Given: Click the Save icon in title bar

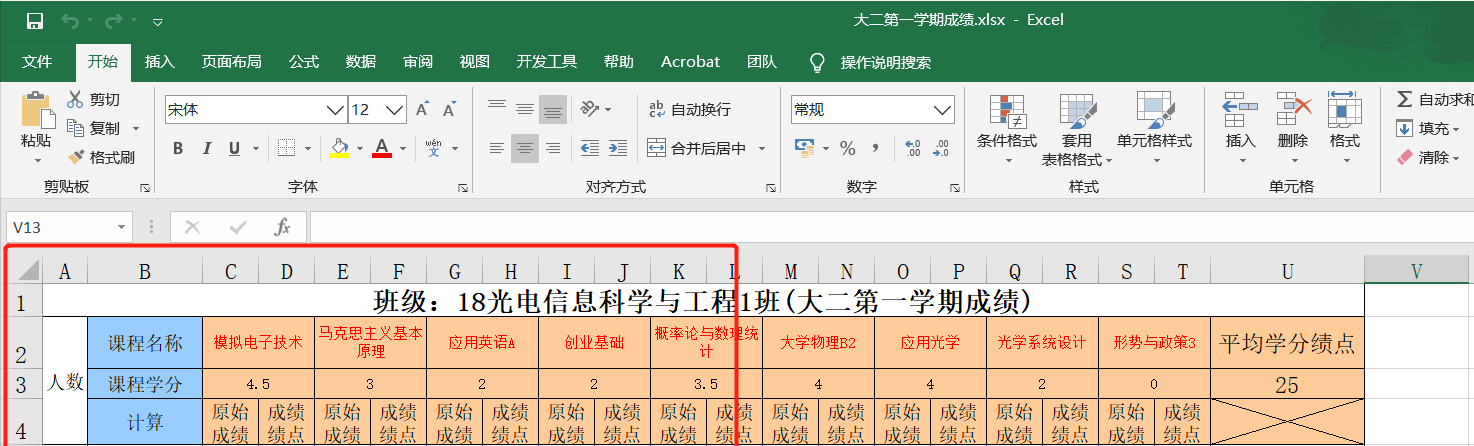Looking at the screenshot, I should (34, 21).
